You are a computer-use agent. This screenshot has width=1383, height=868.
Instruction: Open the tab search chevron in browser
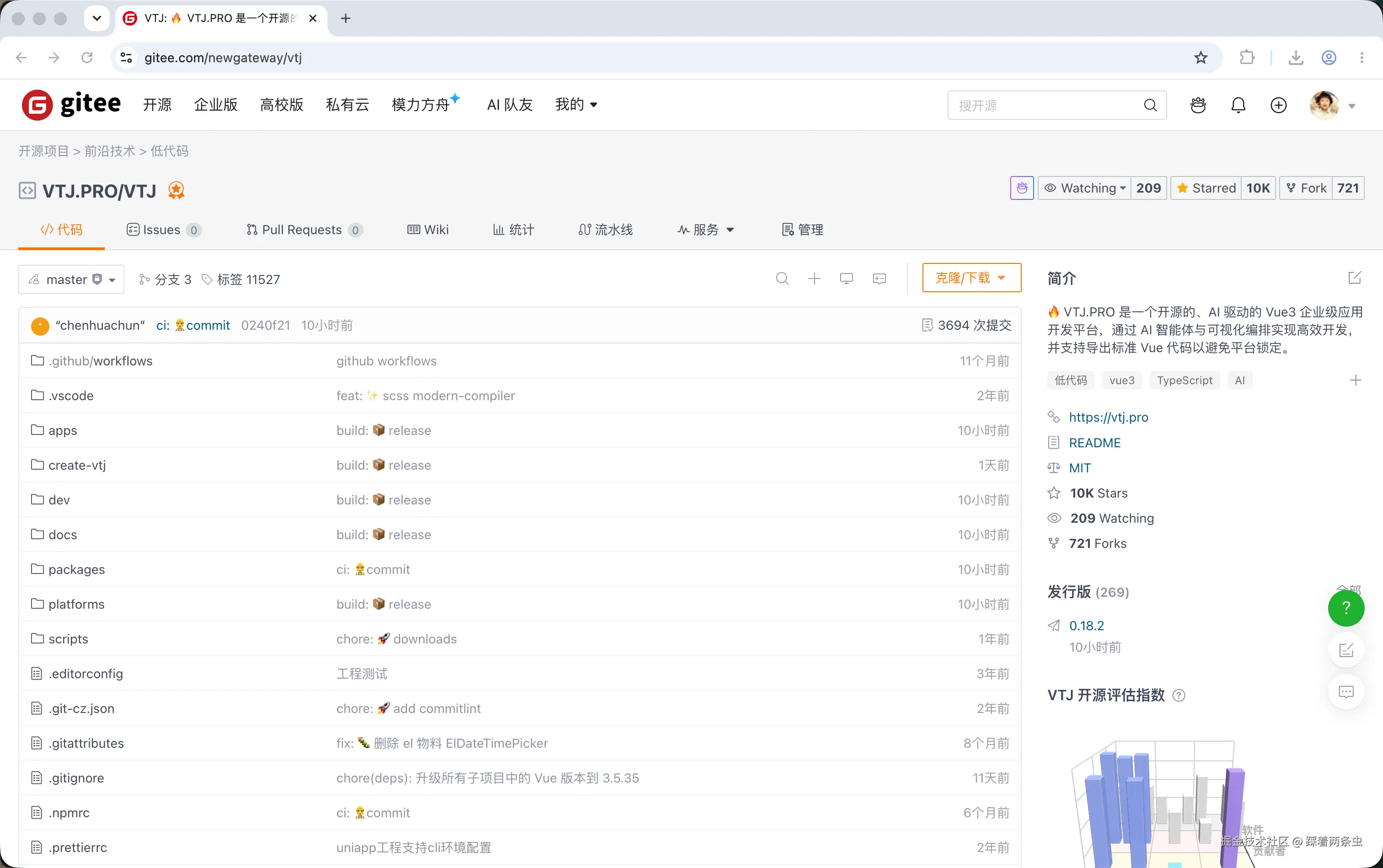pos(96,18)
